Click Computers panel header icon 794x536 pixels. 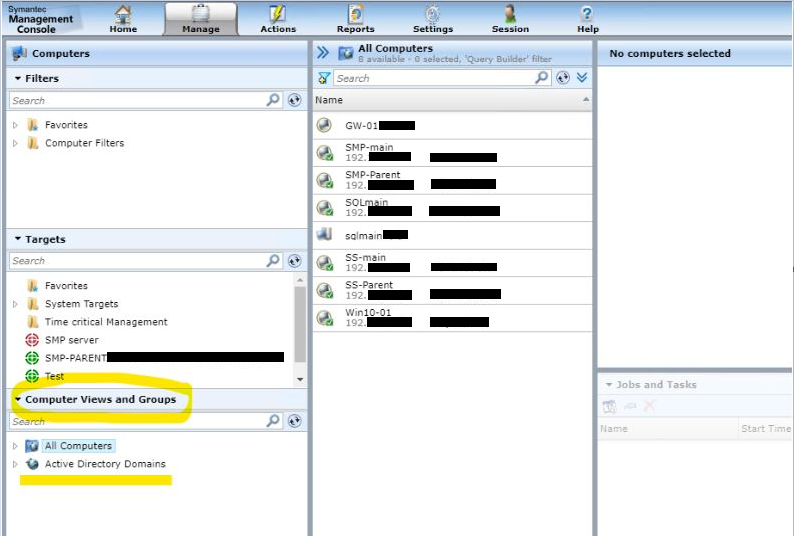[x=19, y=53]
